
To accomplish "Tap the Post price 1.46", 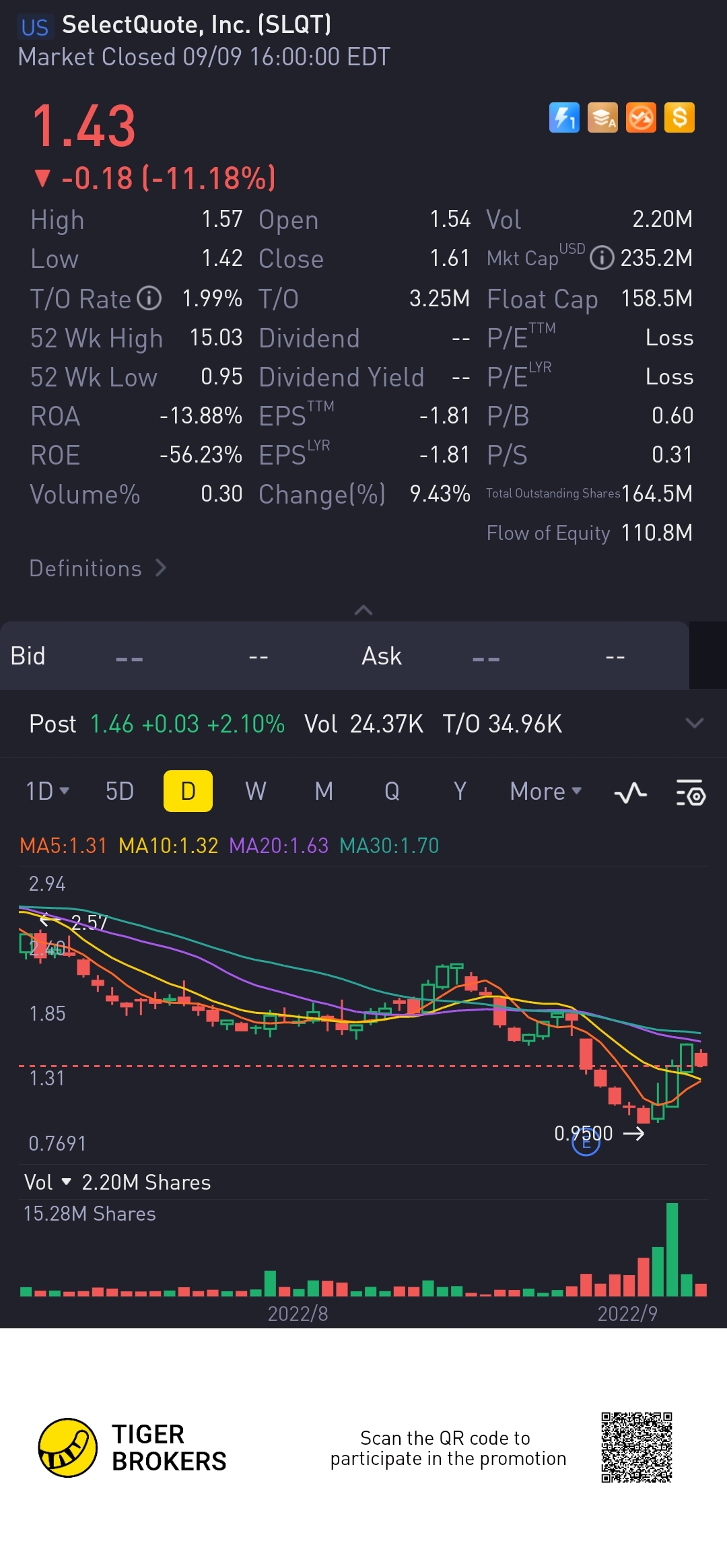I will pyautogui.click(x=112, y=724).
